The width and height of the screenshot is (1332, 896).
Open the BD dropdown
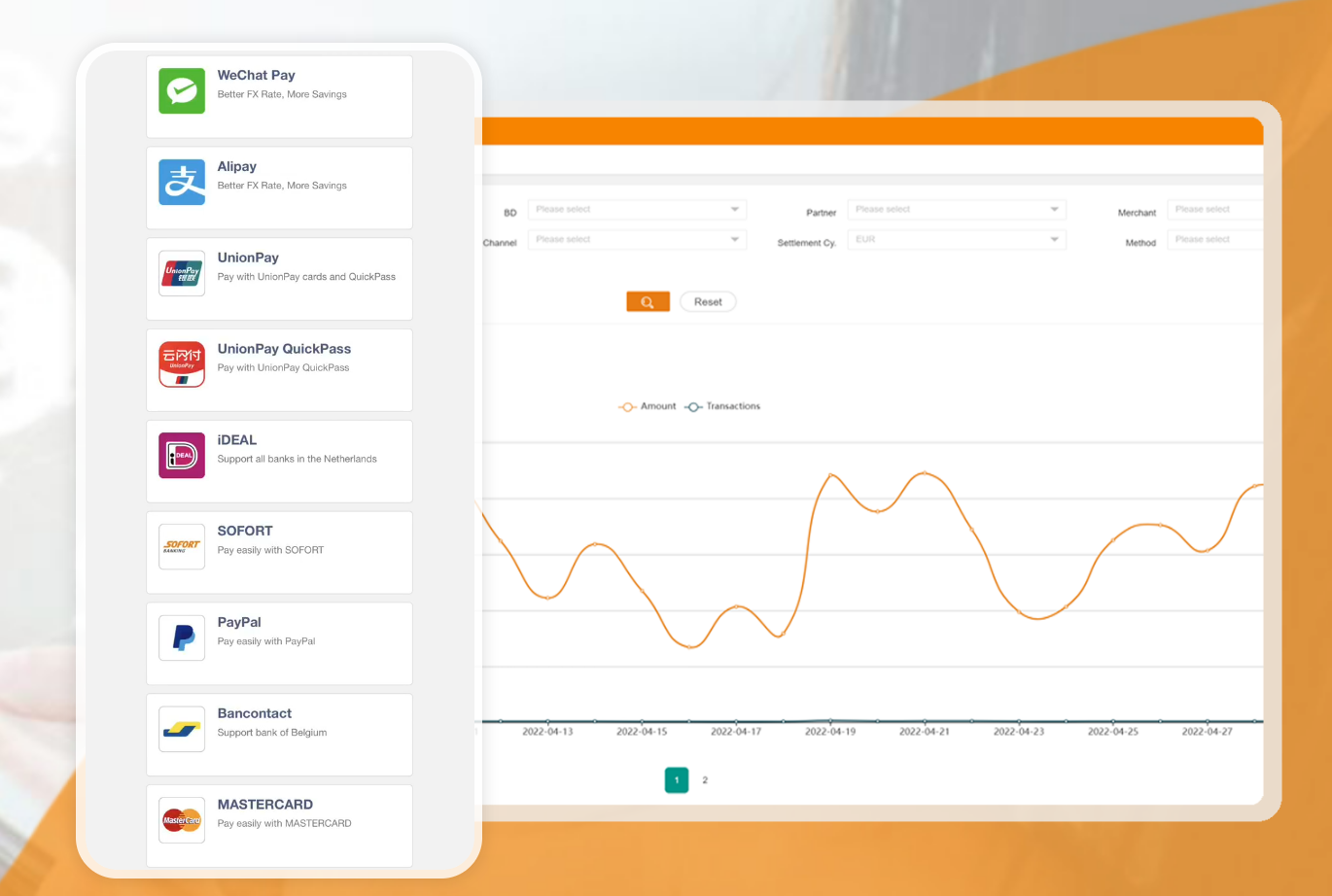pos(637,210)
